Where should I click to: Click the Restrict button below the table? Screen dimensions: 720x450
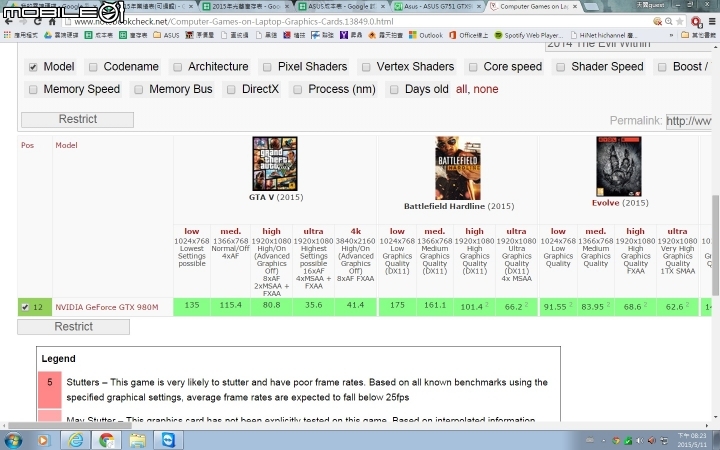[x=73, y=327]
